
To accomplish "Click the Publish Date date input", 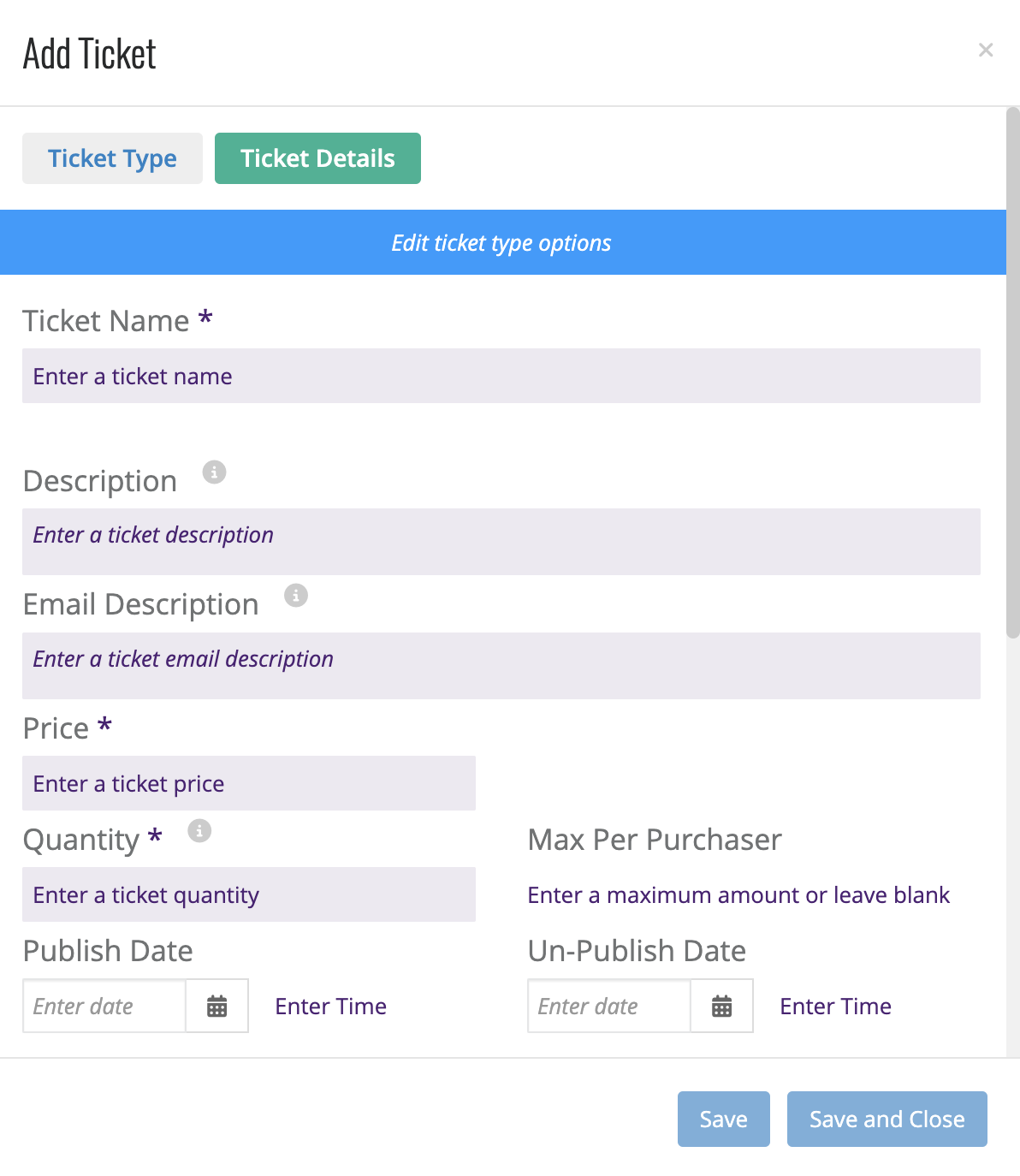I will pos(104,1006).
